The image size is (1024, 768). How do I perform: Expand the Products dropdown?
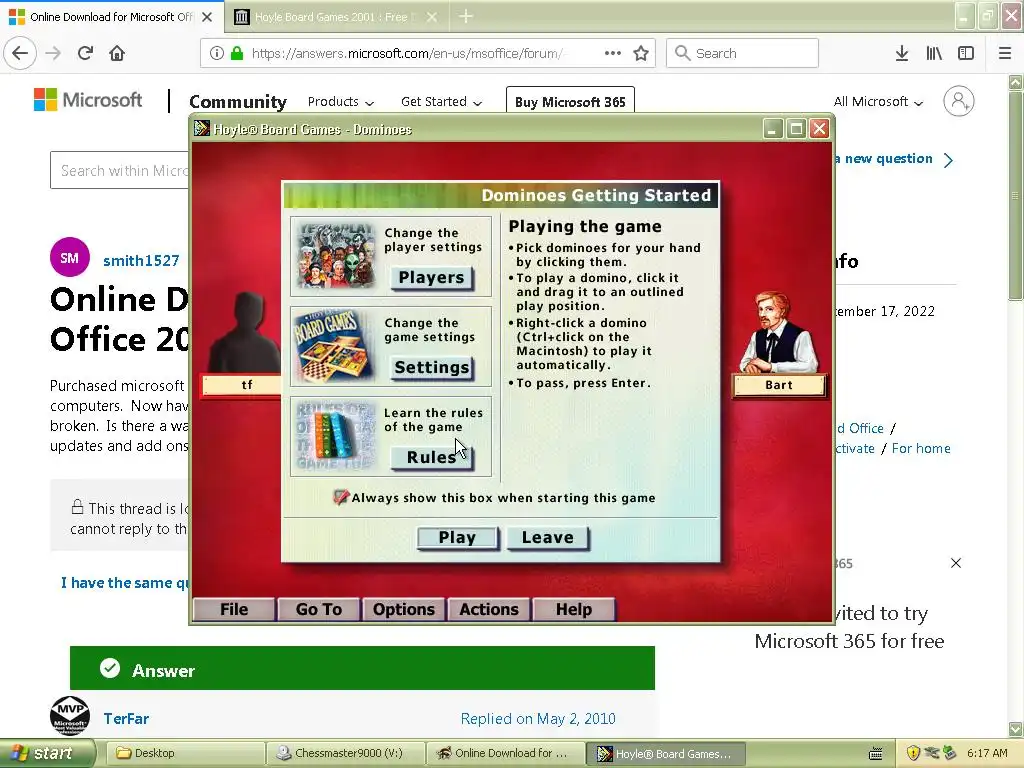pos(340,101)
